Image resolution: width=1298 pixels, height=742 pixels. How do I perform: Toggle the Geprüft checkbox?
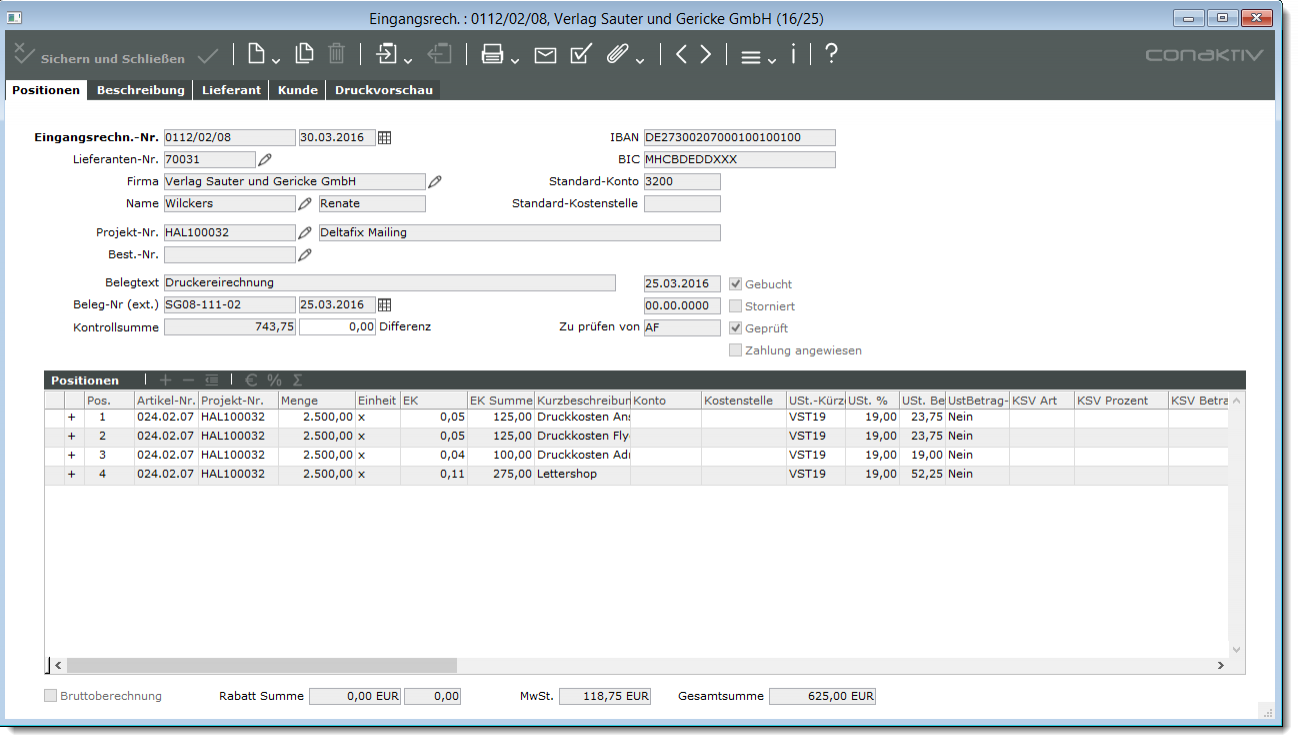tap(736, 328)
